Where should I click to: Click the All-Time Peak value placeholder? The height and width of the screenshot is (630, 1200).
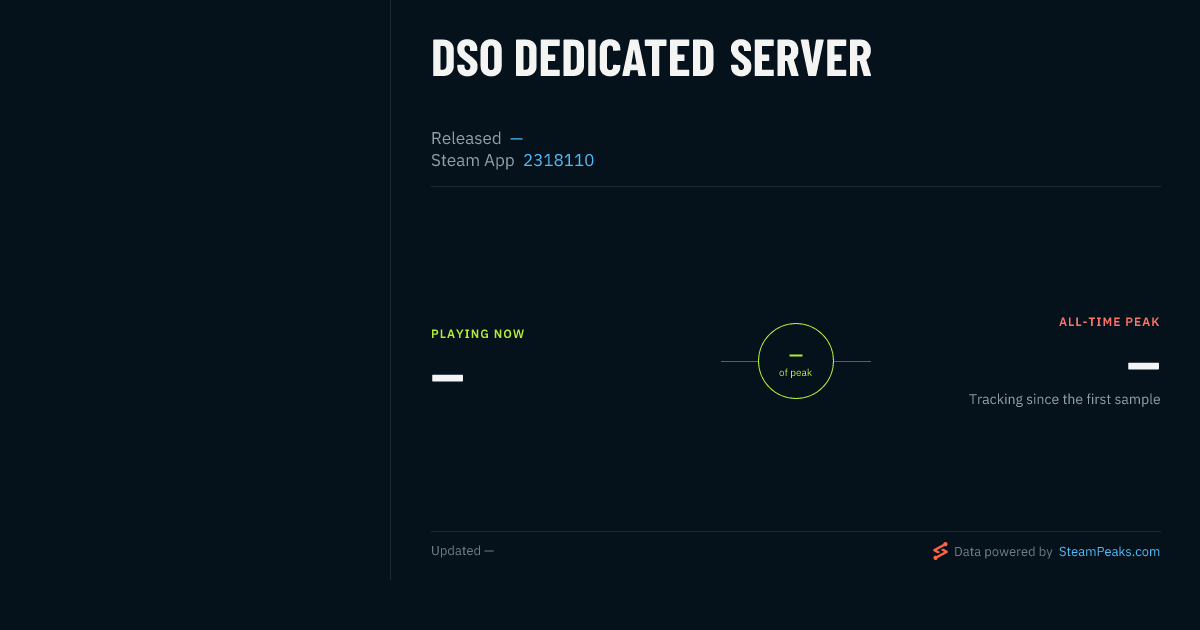pos(1144,366)
